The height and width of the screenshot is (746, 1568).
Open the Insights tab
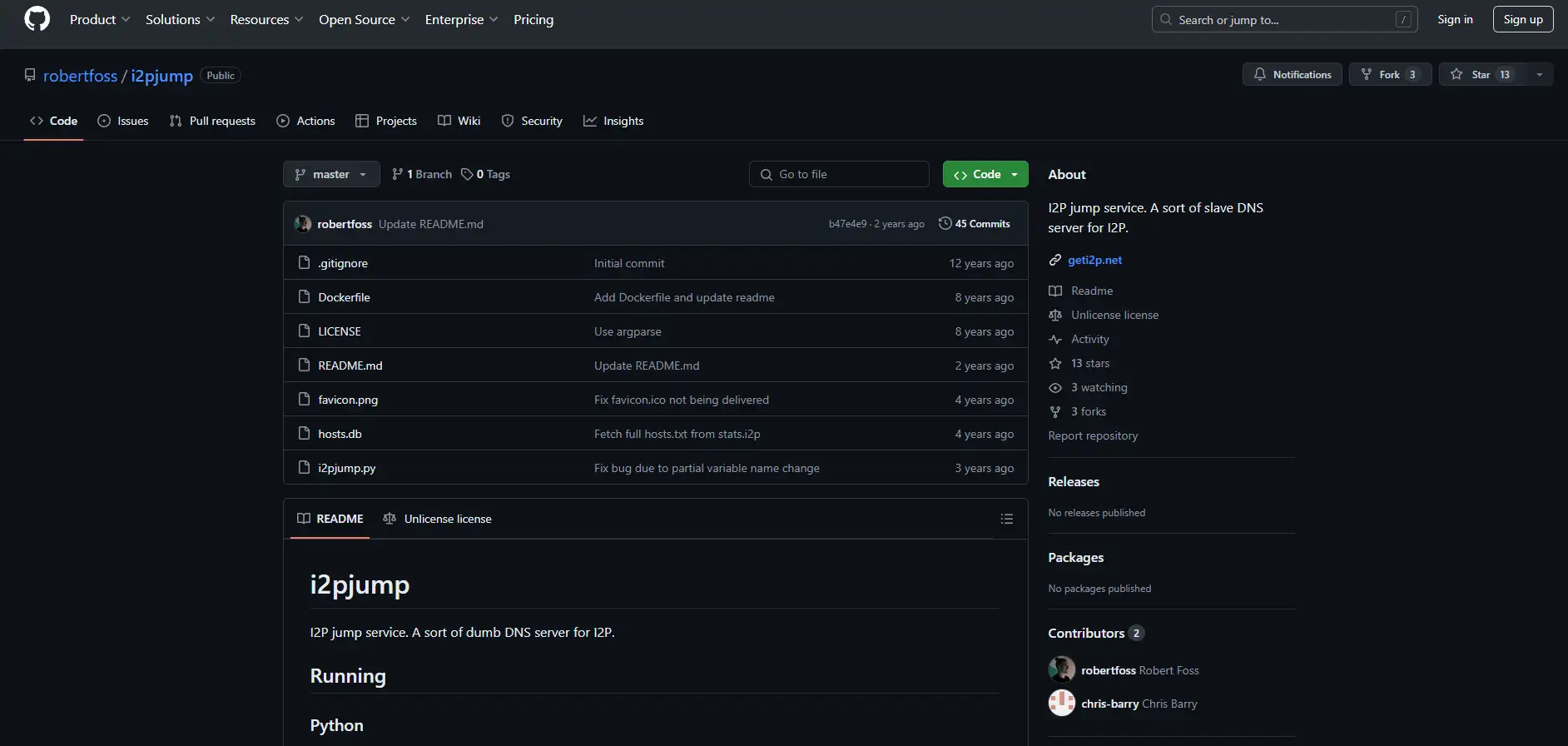click(613, 121)
